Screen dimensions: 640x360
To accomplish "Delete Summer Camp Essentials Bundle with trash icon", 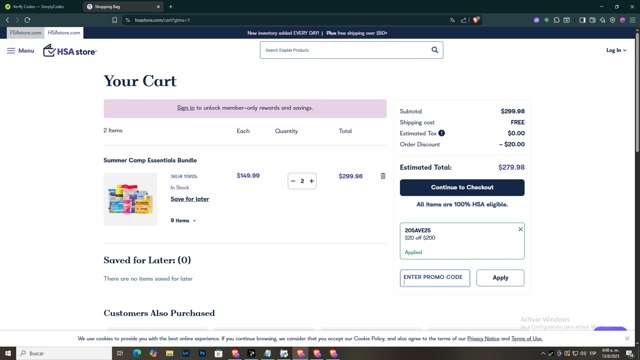I will point(383,176).
